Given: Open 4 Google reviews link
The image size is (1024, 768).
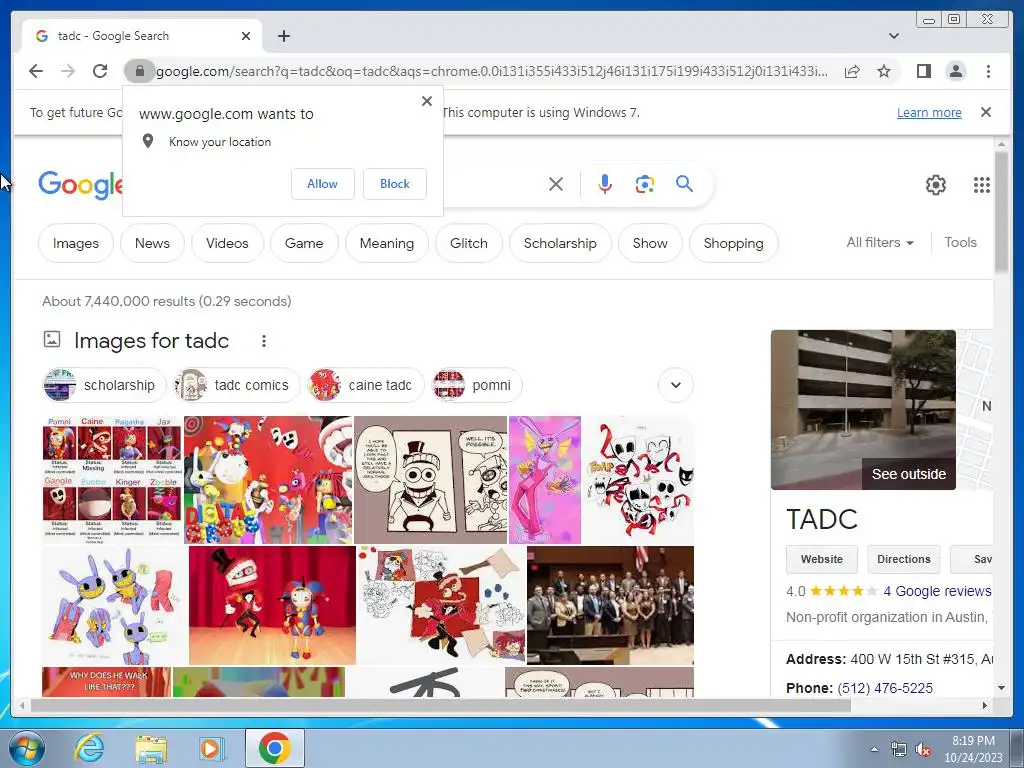Looking at the screenshot, I should (x=937, y=591).
